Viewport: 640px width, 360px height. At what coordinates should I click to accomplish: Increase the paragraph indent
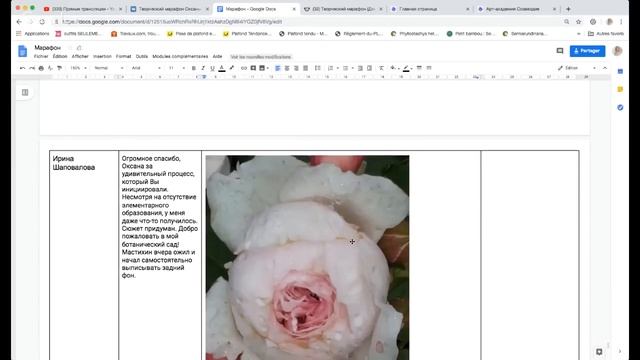point(369,68)
